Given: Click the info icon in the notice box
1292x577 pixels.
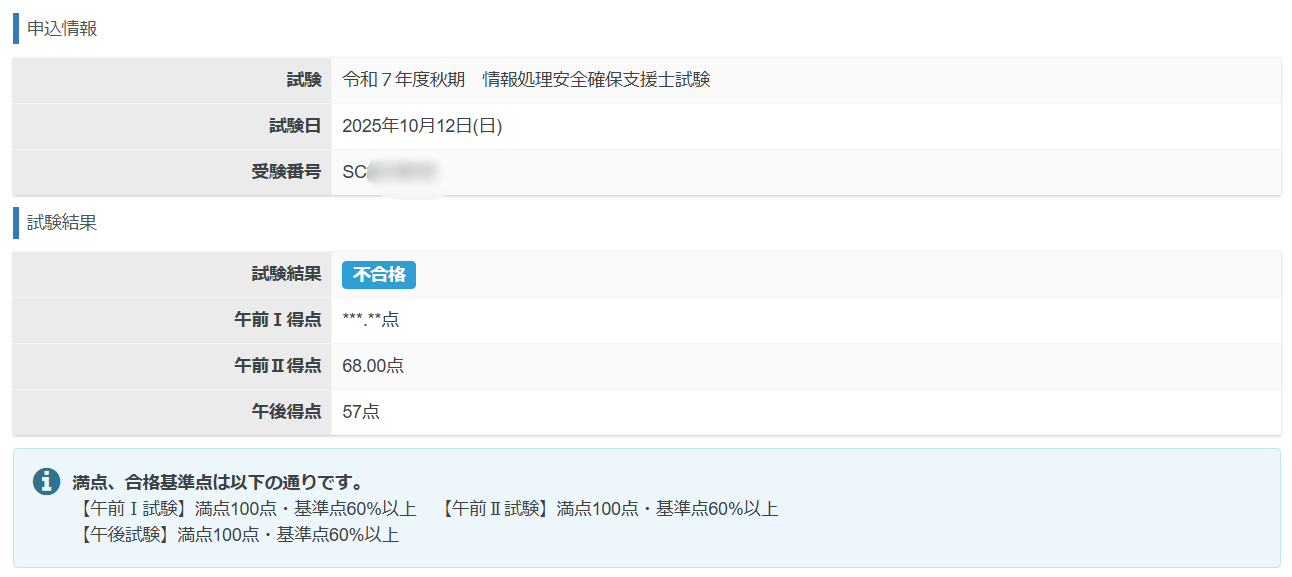Looking at the screenshot, I should click(x=46, y=481).
